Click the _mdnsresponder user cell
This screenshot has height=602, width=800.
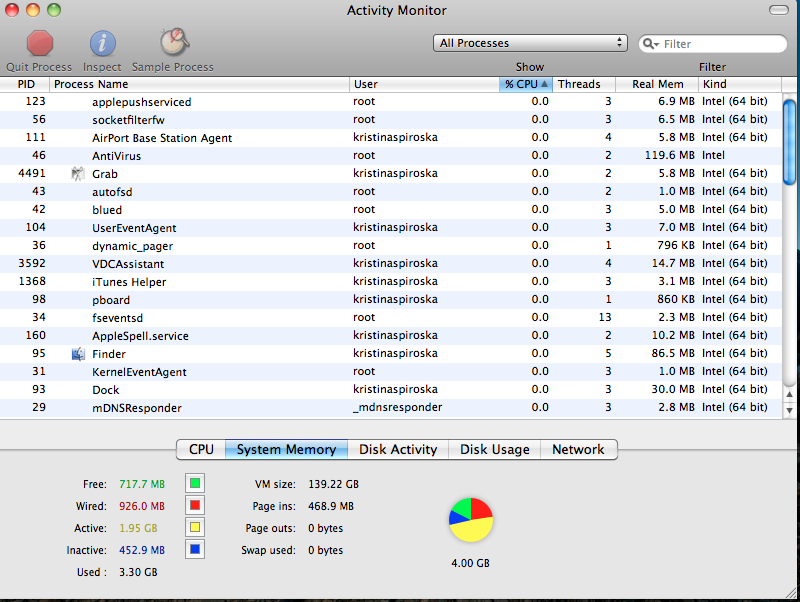point(397,407)
